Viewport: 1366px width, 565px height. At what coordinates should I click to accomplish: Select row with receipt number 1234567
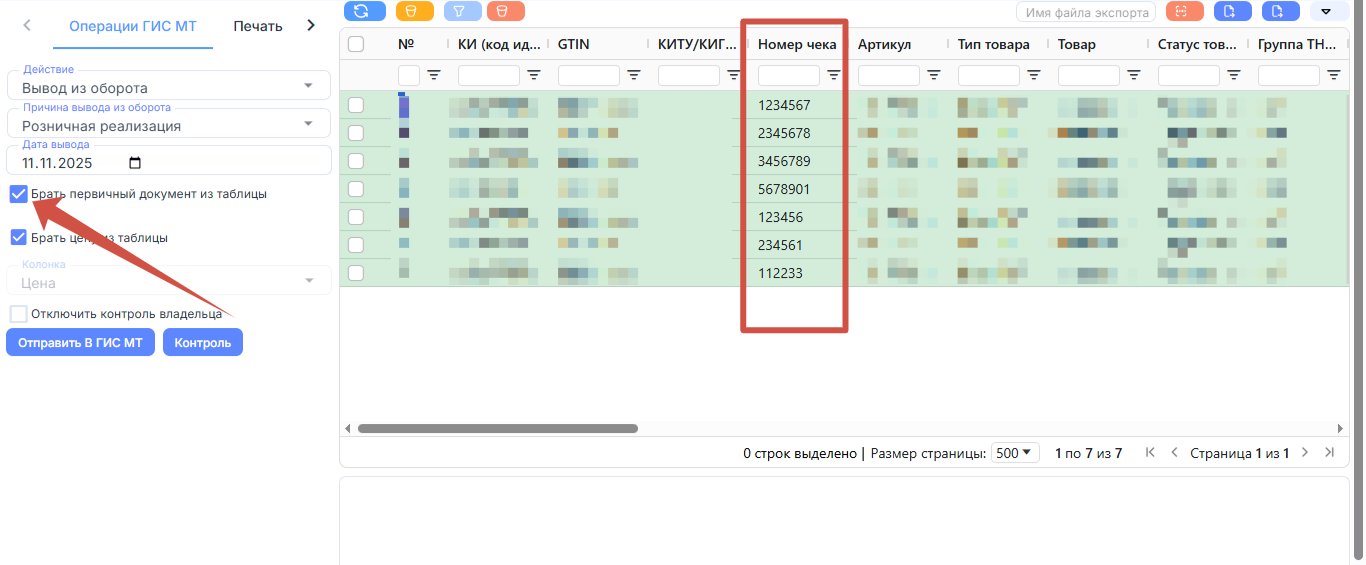(356, 105)
